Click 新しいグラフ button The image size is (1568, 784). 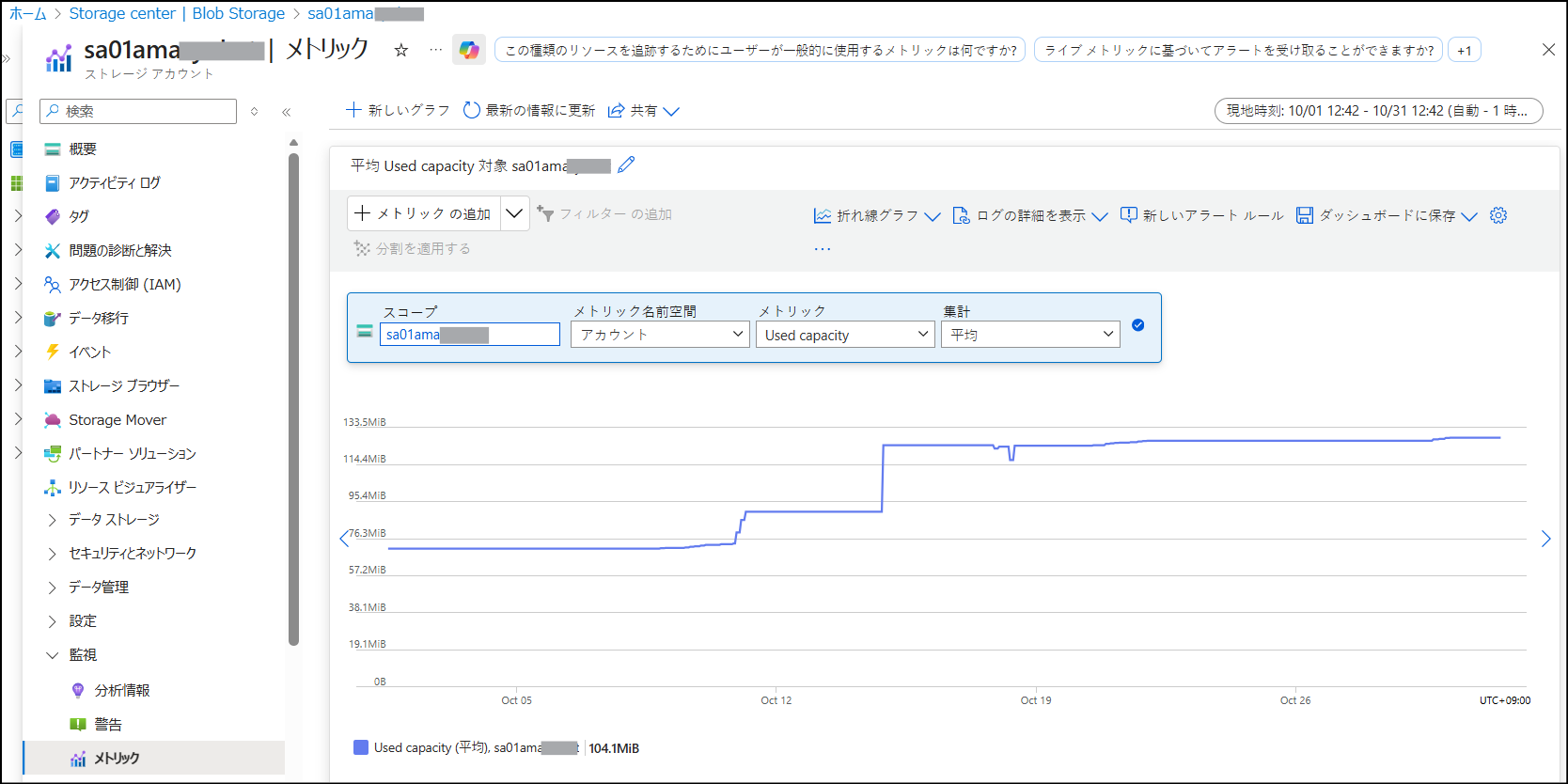coord(398,110)
